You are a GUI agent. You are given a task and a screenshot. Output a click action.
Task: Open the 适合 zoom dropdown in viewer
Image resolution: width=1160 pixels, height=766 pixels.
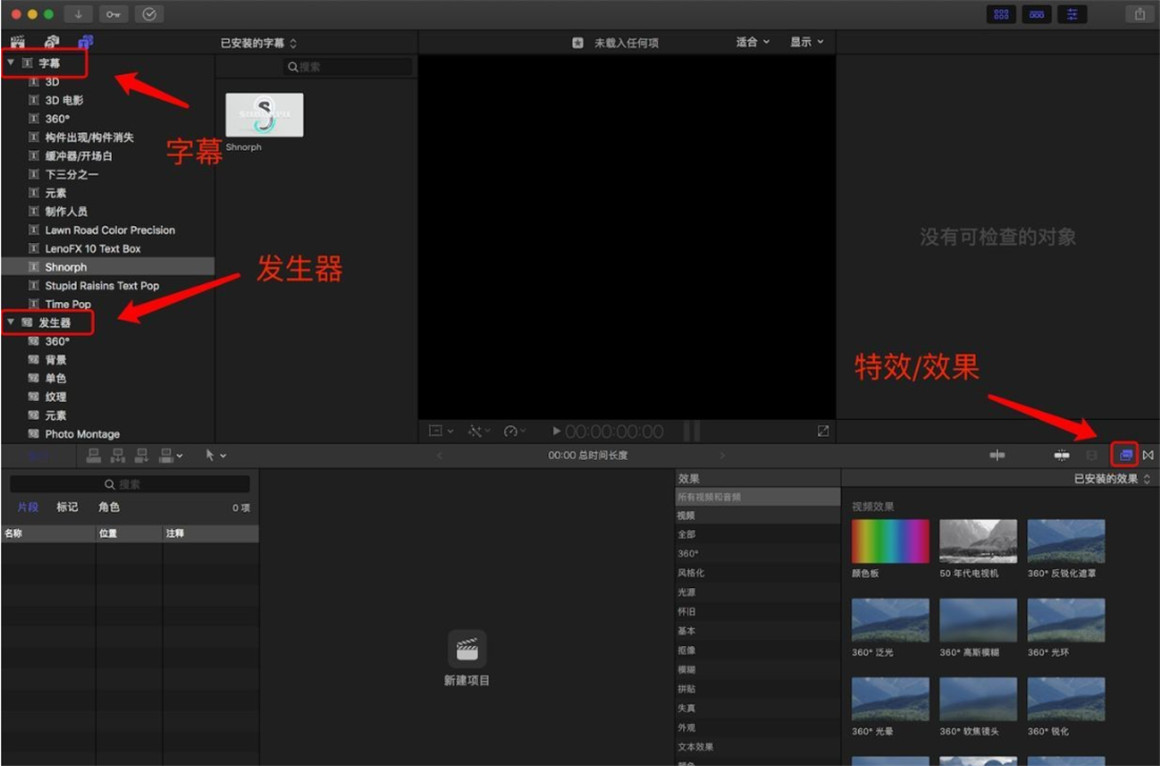753,42
